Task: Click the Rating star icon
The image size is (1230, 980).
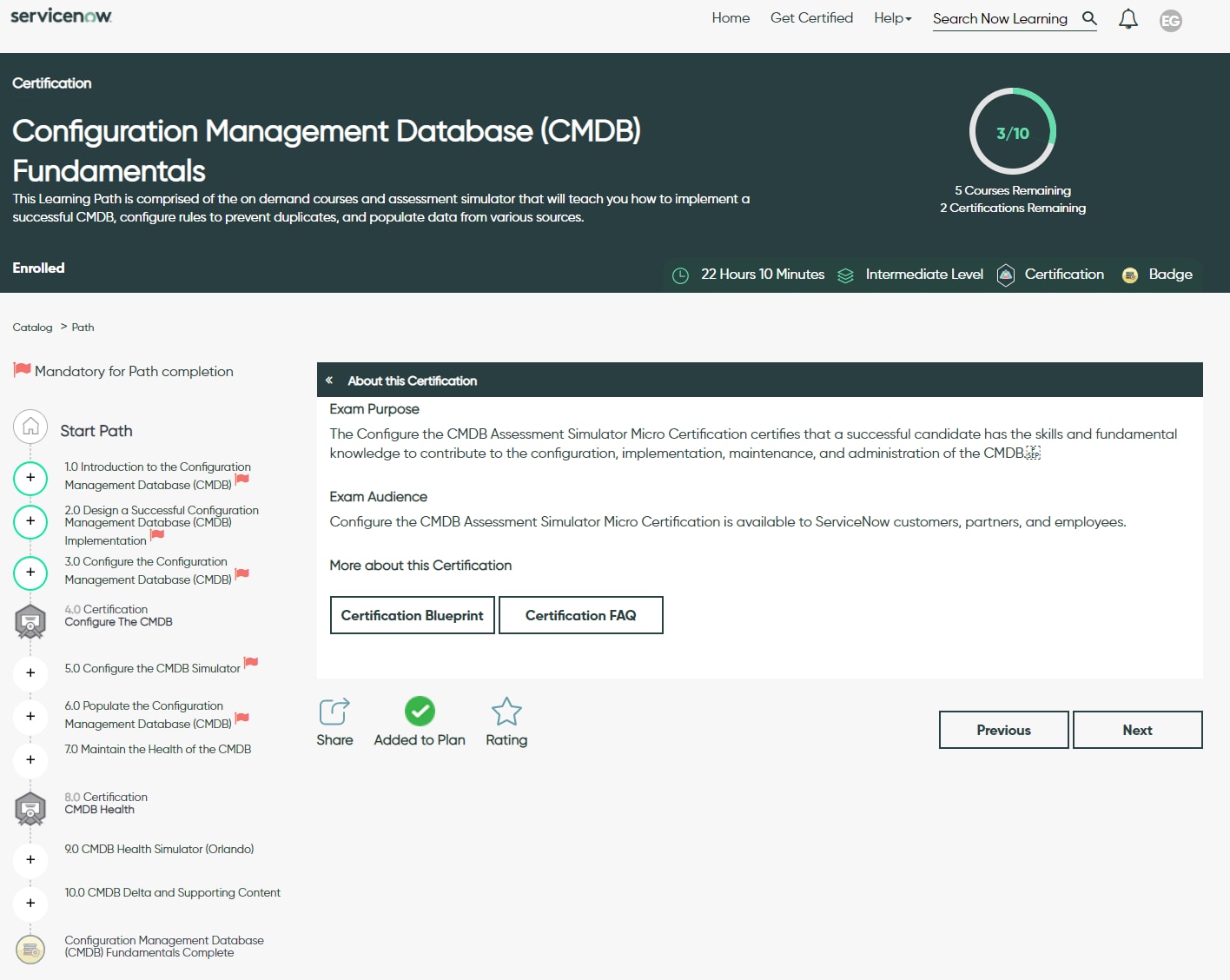Action: pos(506,712)
